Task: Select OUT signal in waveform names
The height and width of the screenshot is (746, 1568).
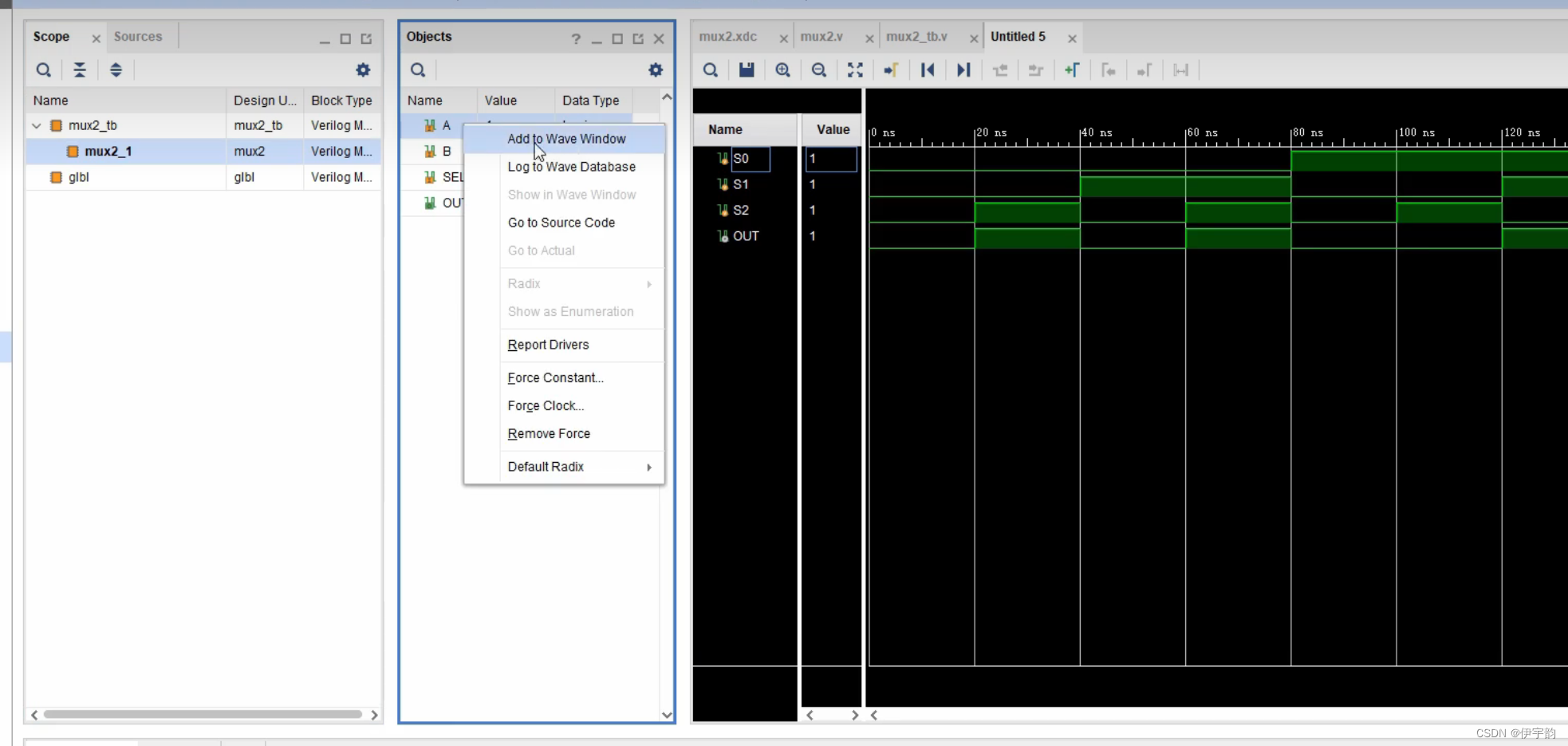Action: (x=746, y=236)
